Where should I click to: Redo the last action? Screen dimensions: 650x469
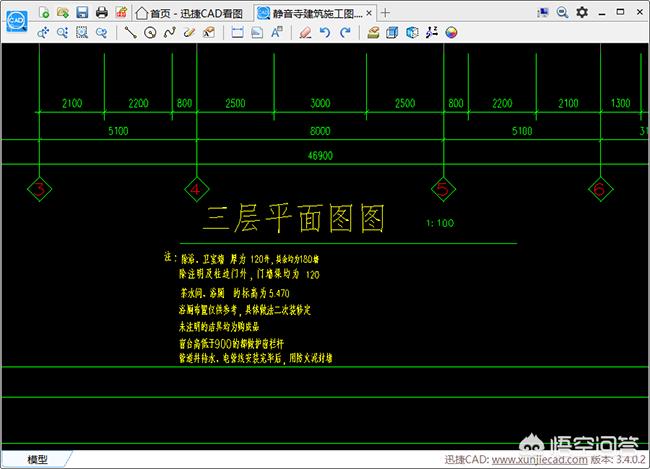345,32
